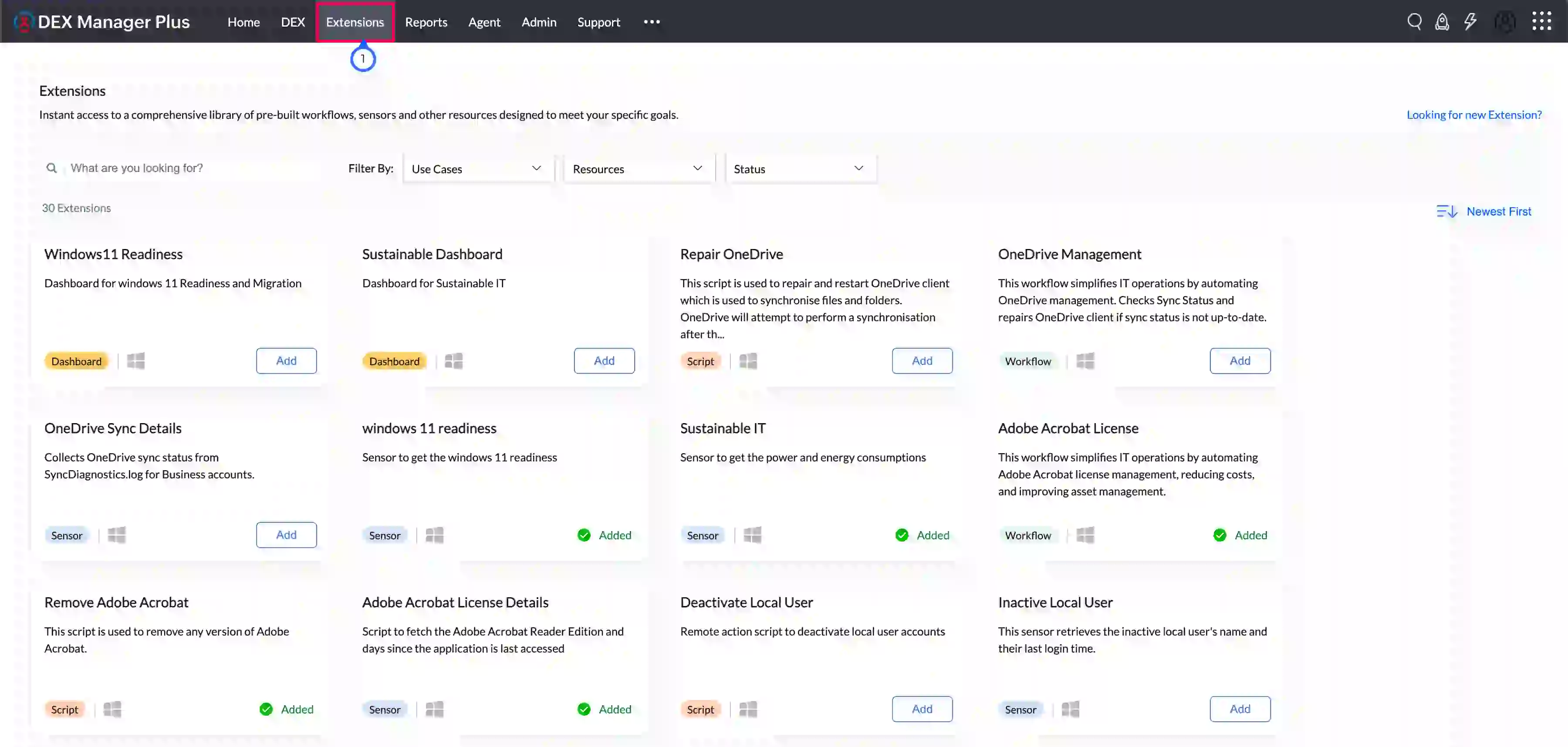
Task: Open the apps grid launcher icon
Action: [1541, 21]
